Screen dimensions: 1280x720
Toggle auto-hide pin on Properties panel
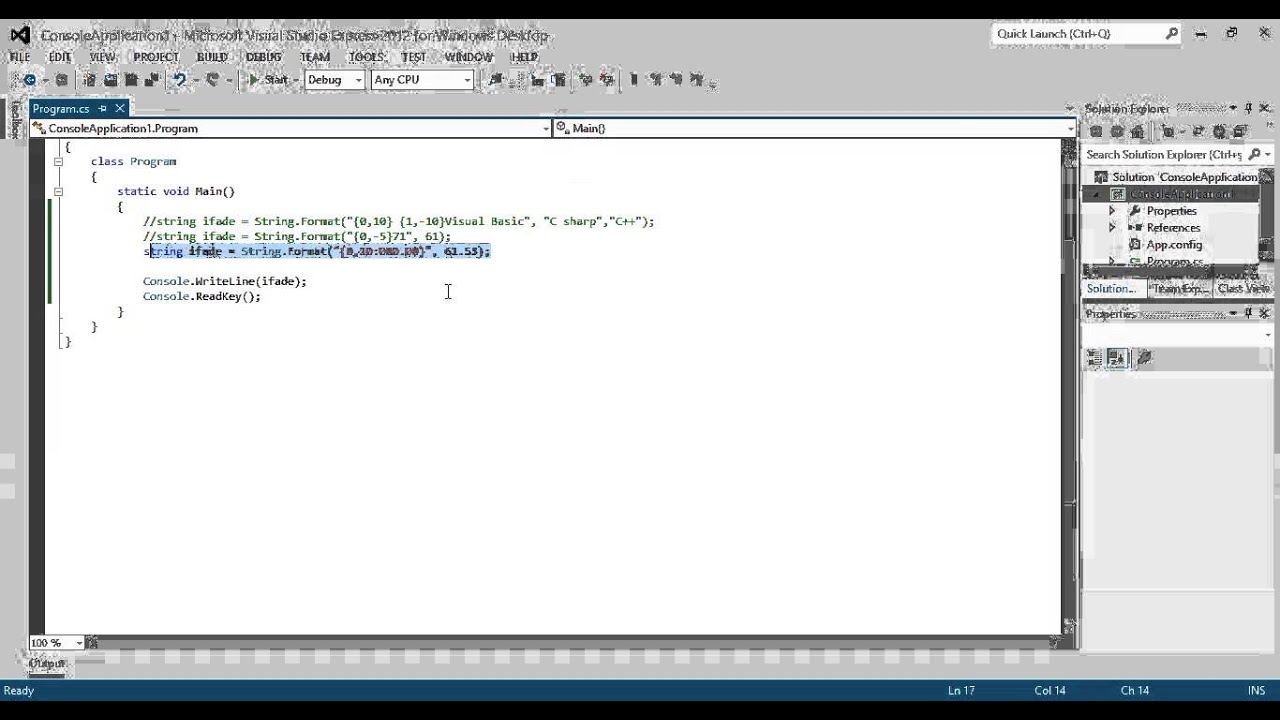click(1248, 314)
